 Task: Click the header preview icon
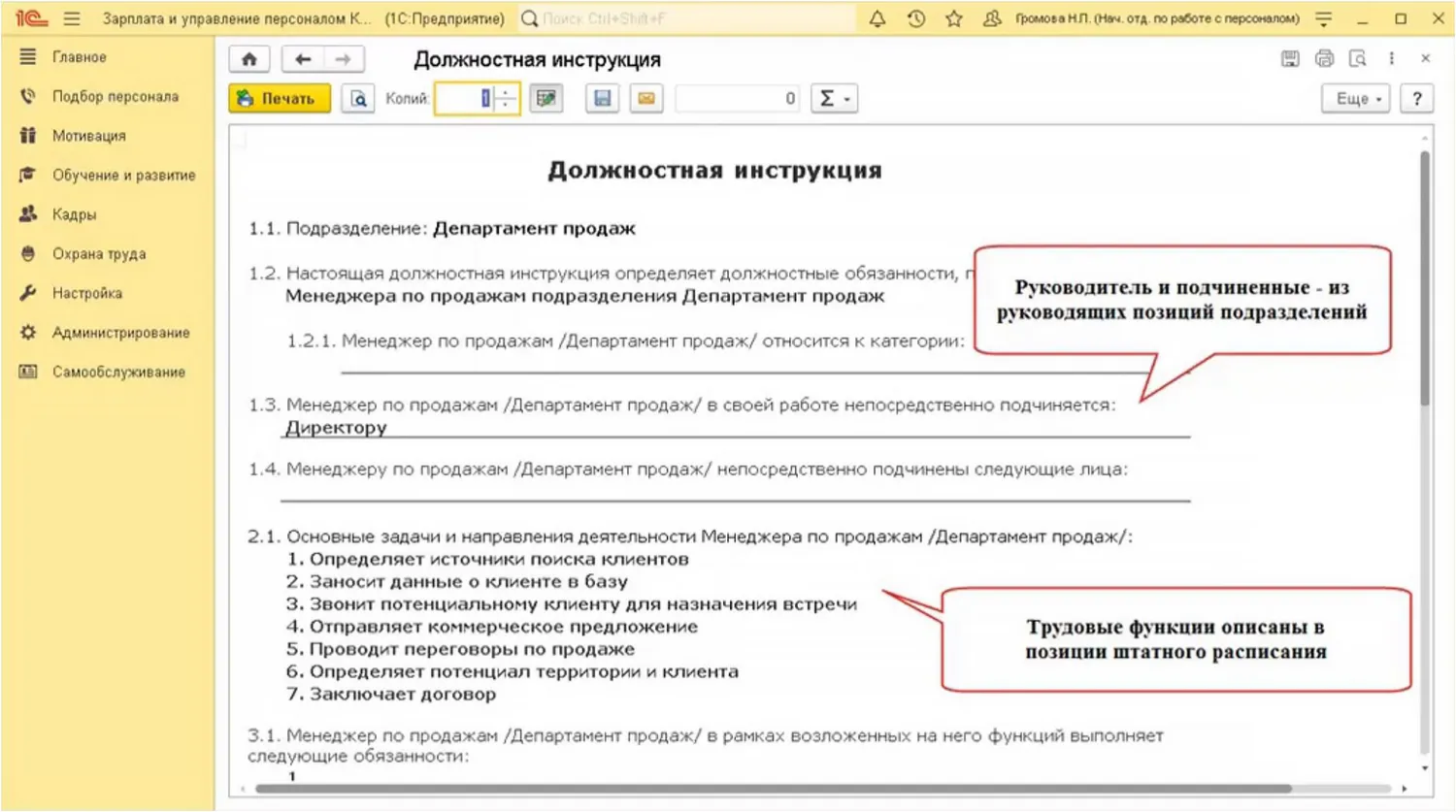[1358, 59]
